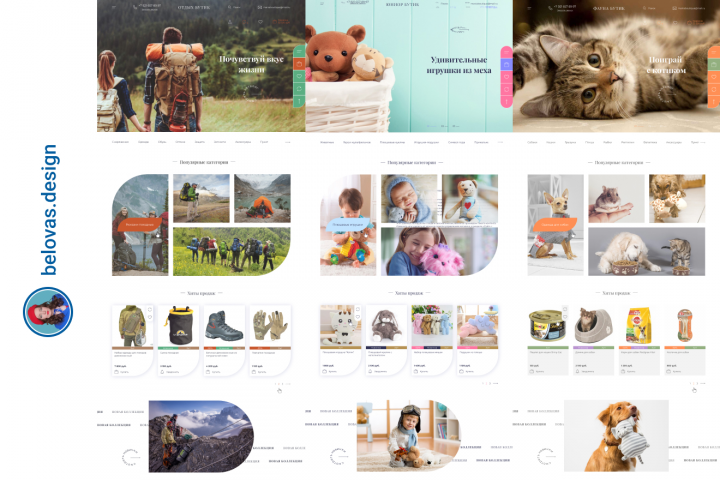The height and width of the screenshot is (480, 720).
Task: Open girl hugging pink toy image
Action: [439, 251]
